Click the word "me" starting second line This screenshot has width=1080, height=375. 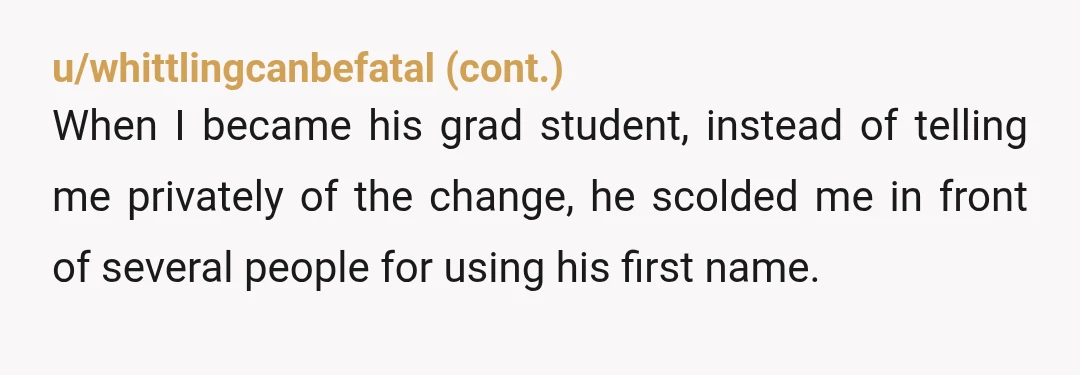tap(81, 199)
